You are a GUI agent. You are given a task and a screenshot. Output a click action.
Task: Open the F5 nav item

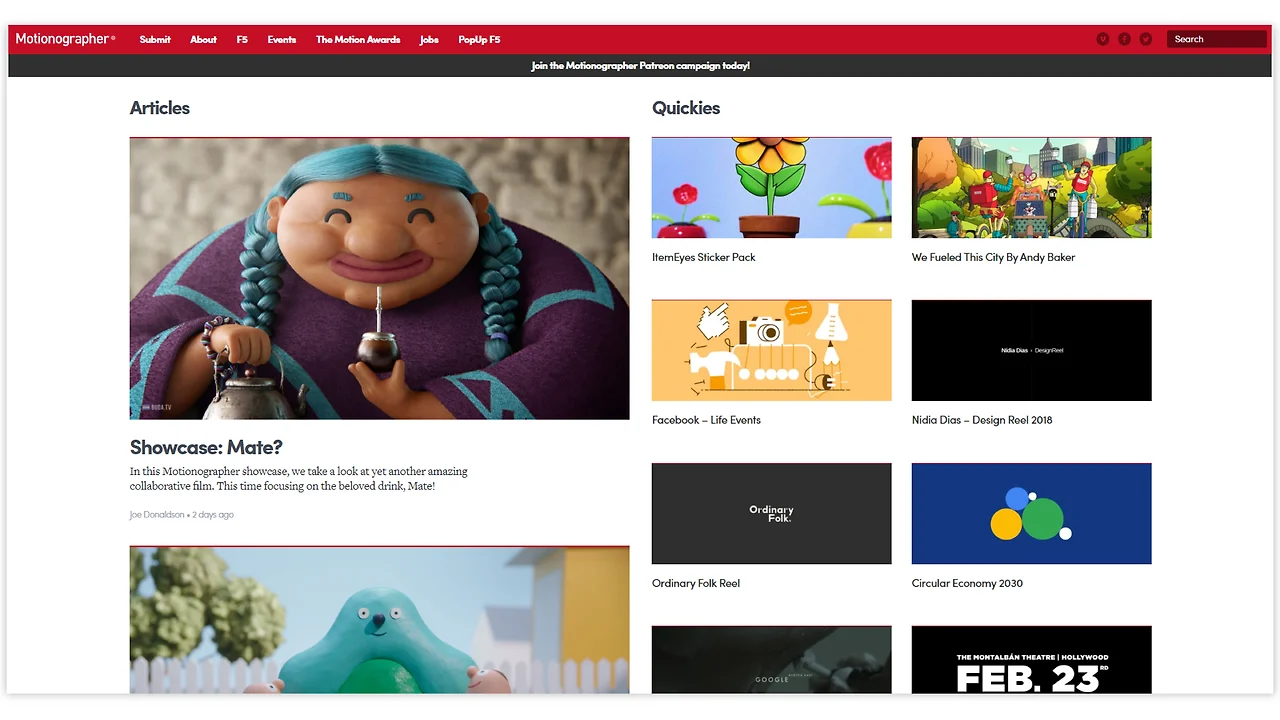[242, 40]
